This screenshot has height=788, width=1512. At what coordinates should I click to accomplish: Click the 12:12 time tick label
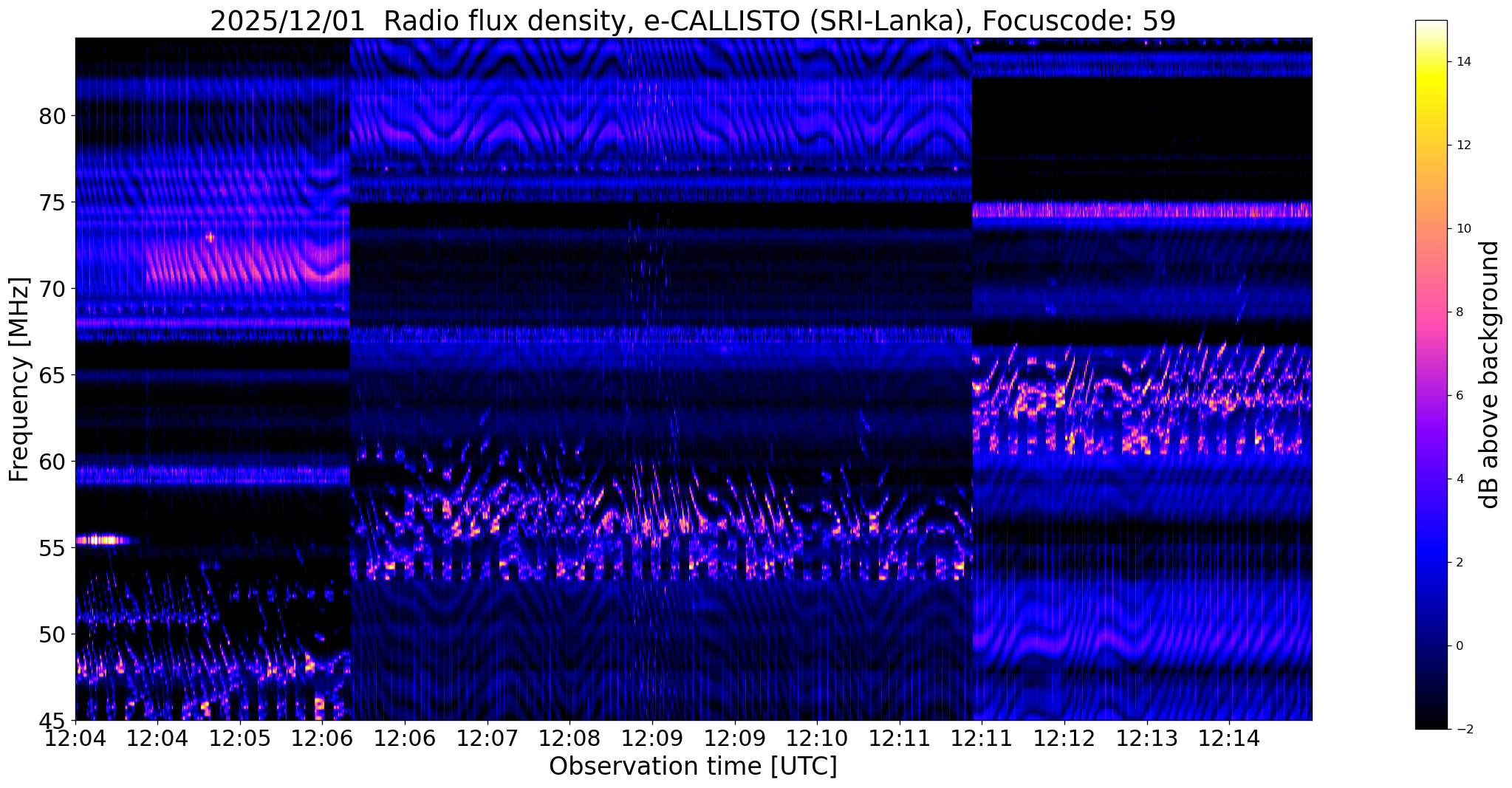(x=1064, y=738)
